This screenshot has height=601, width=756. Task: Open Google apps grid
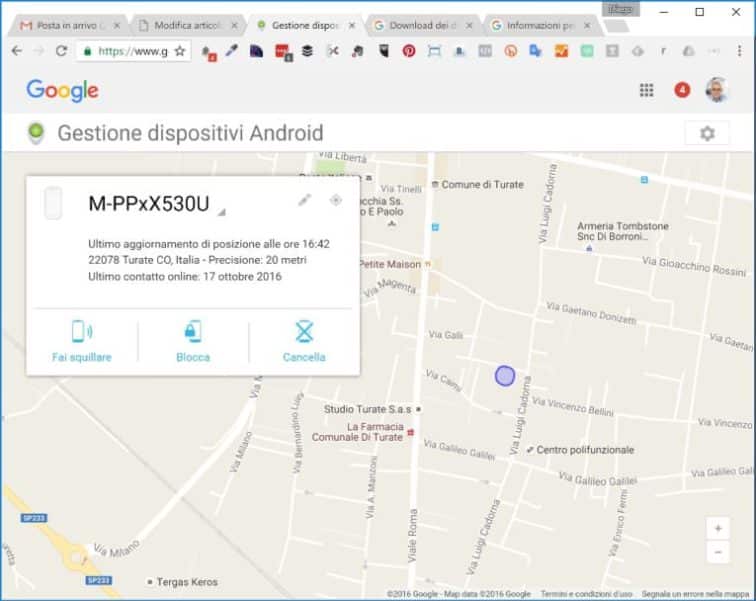click(646, 90)
